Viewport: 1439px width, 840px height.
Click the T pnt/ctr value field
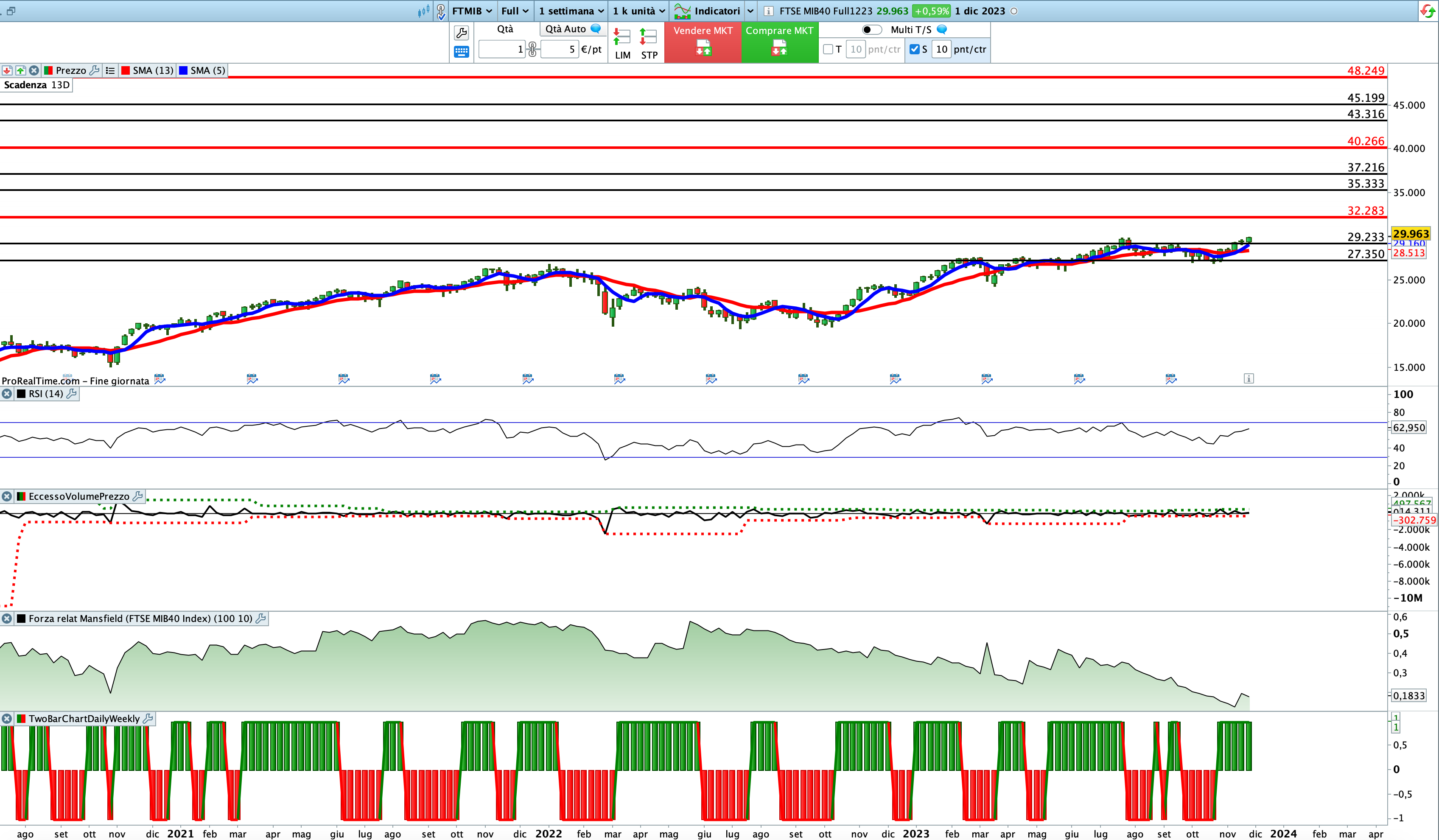(x=855, y=49)
